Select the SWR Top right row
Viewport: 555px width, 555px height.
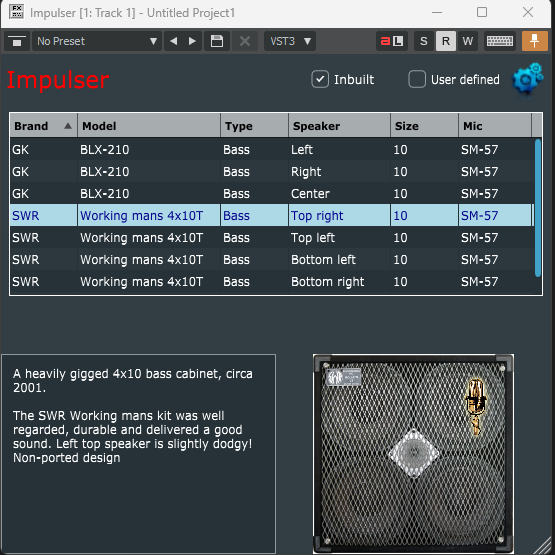[x=272, y=216]
